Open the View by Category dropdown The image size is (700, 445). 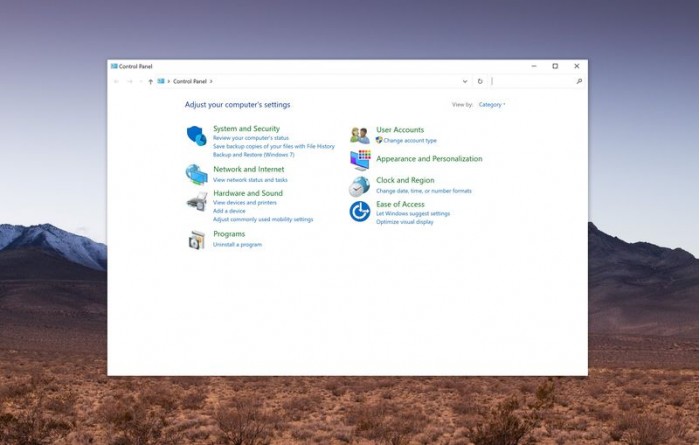click(x=492, y=104)
